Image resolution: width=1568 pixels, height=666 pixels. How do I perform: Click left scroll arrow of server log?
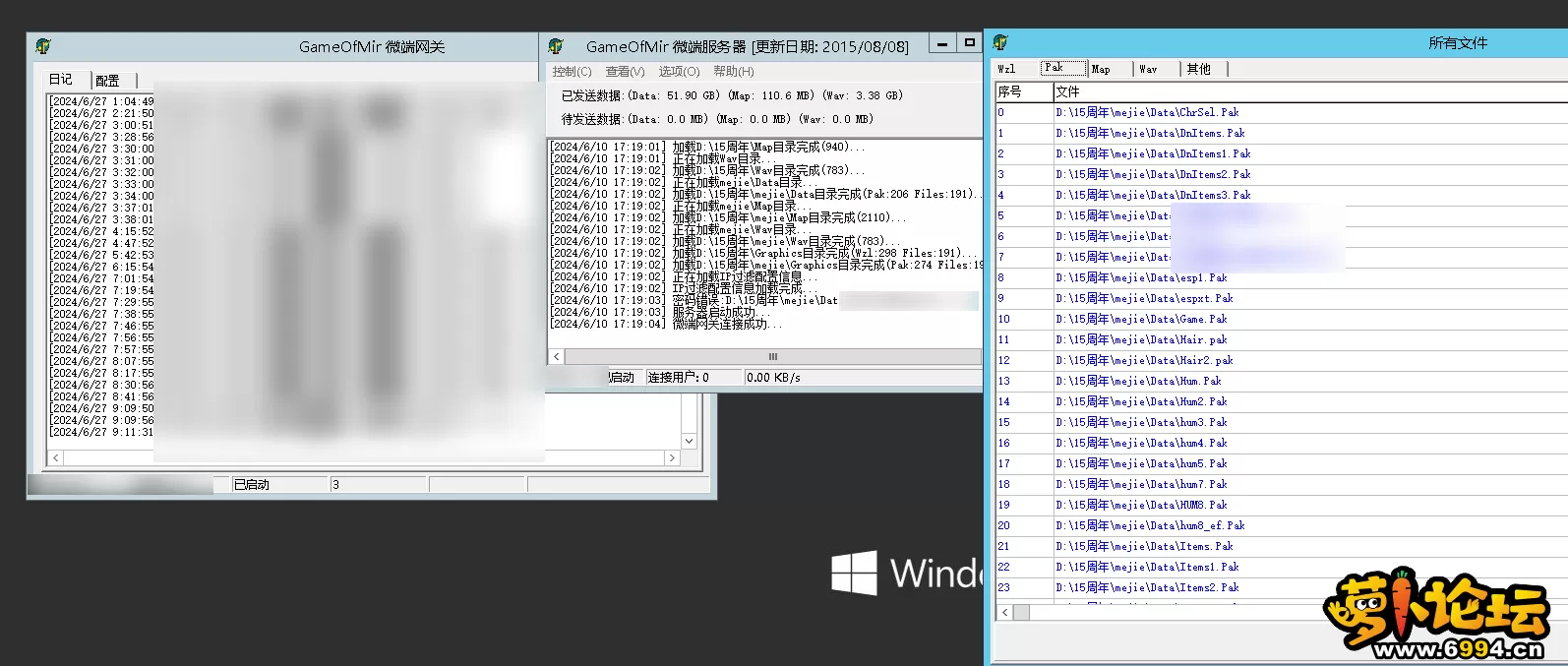click(x=557, y=356)
